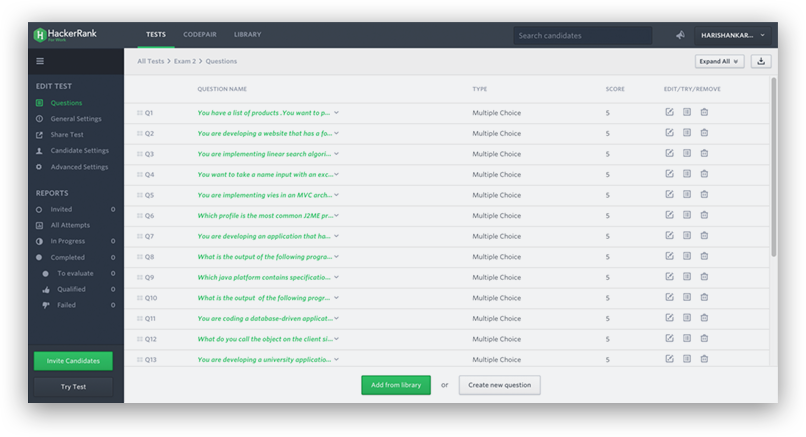Toggle the hamburger sidebar menu icon
Screen dimensions: 806x437
(x=40, y=61)
